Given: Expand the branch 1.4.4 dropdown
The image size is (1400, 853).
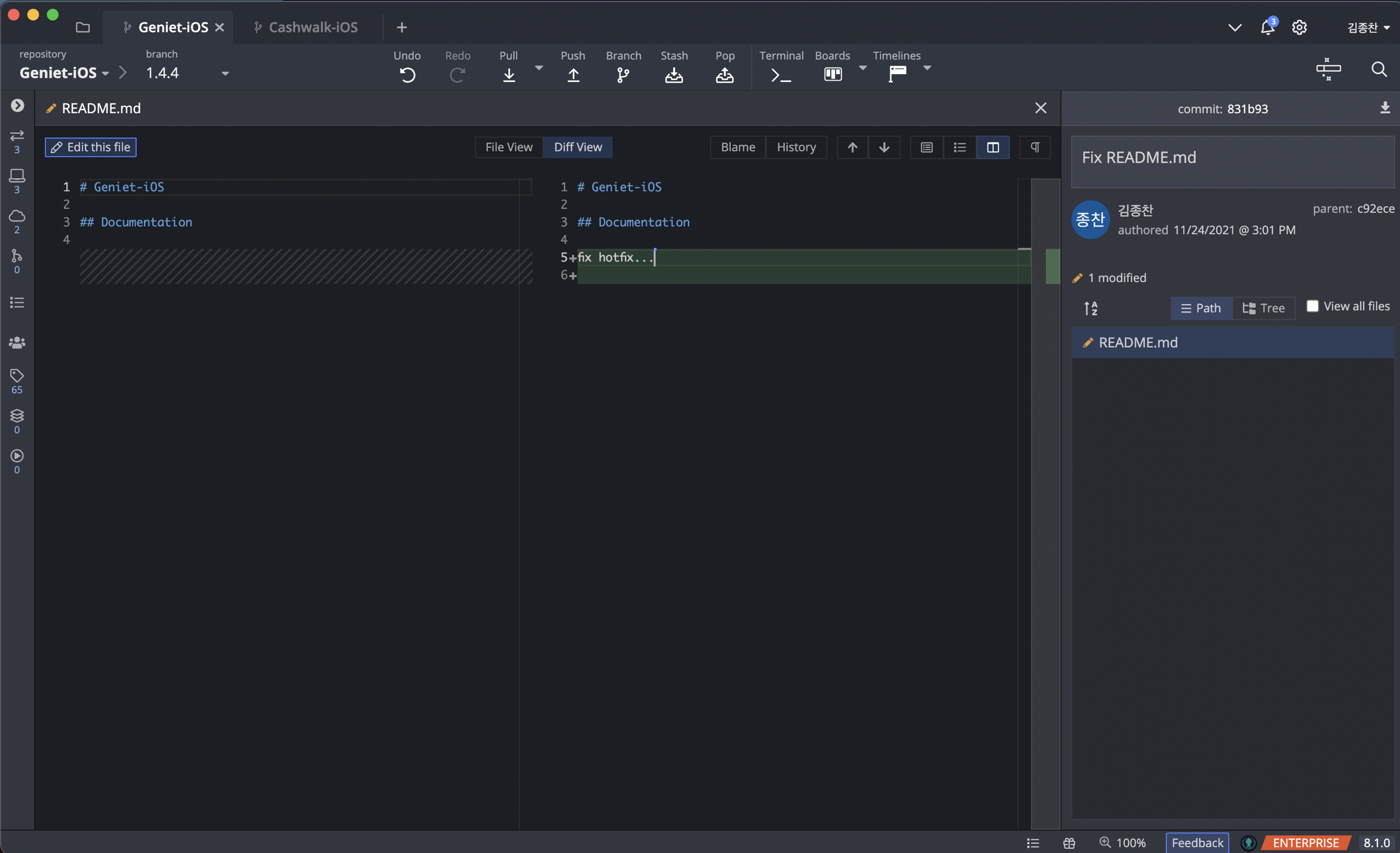Looking at the screenshot, I should pyautogui.click(x=225, y=74).
